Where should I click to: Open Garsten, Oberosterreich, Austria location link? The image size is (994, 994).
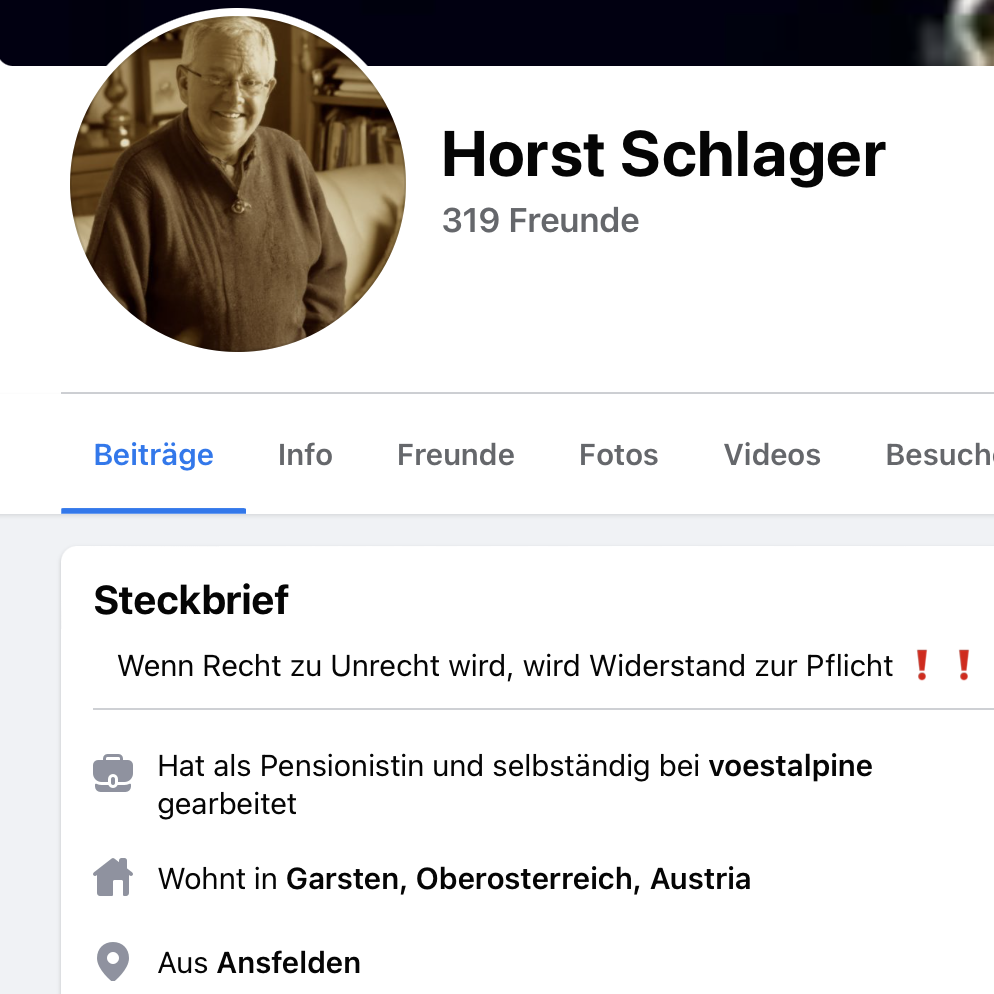click(x=519, y=879)
